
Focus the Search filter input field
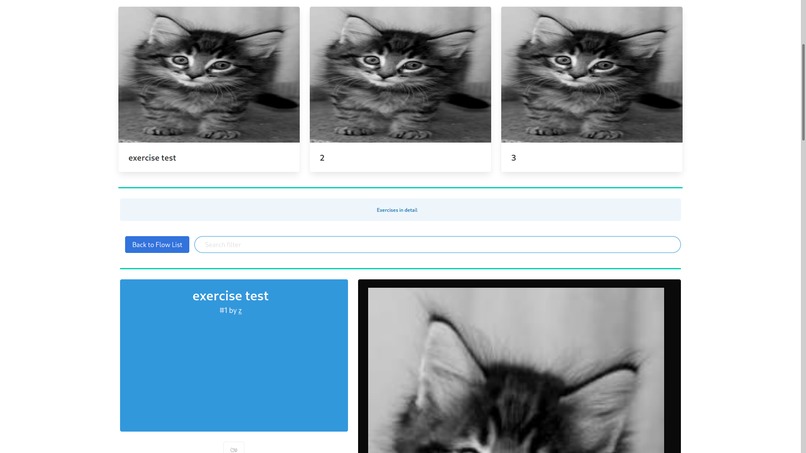[437, 244]
